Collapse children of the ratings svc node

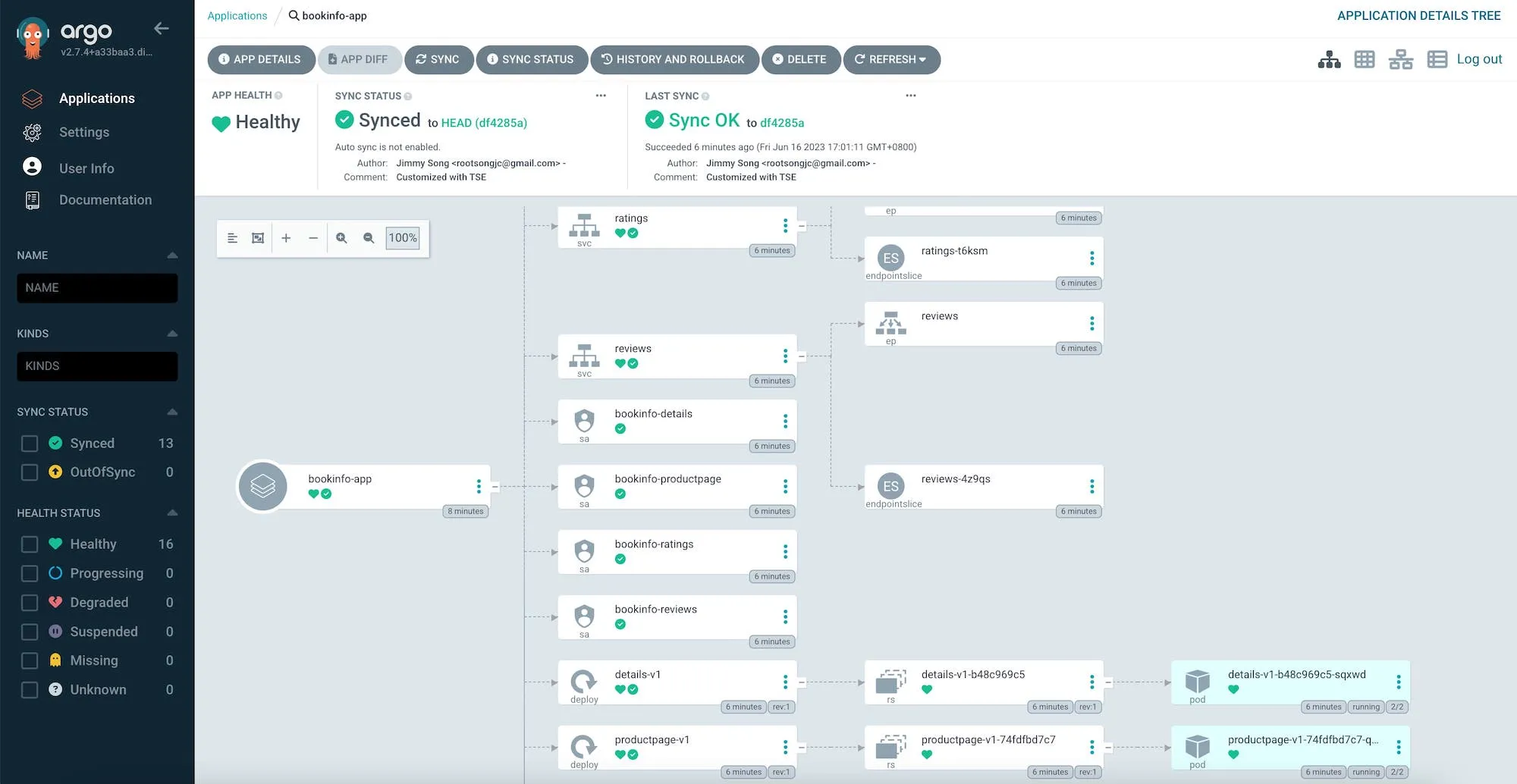[x=801, y=226]
